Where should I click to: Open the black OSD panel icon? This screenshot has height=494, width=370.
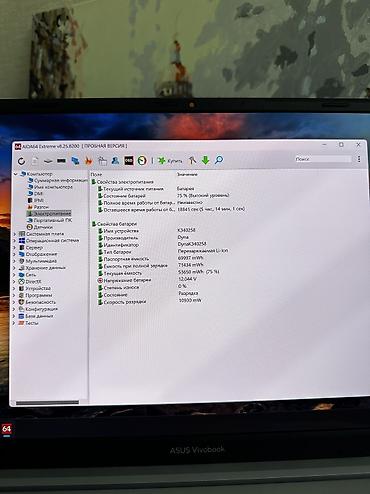coord(129,161)
